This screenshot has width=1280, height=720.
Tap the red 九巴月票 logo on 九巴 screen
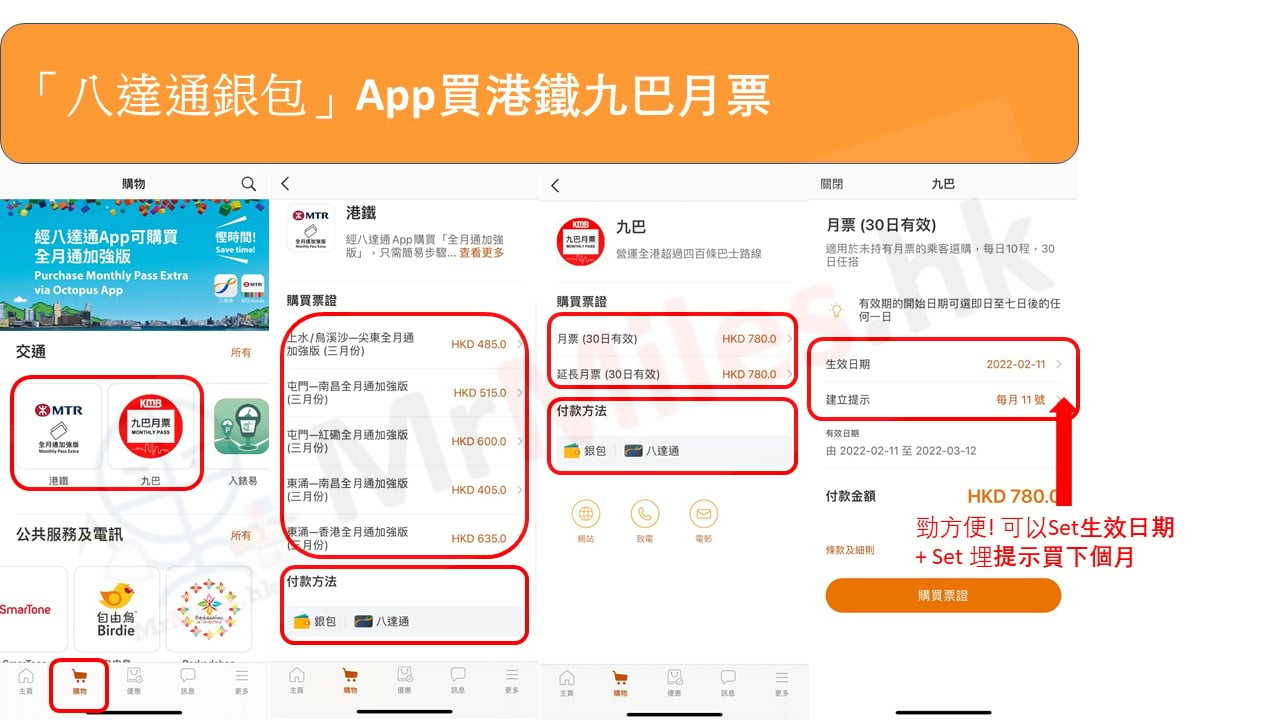581,240
